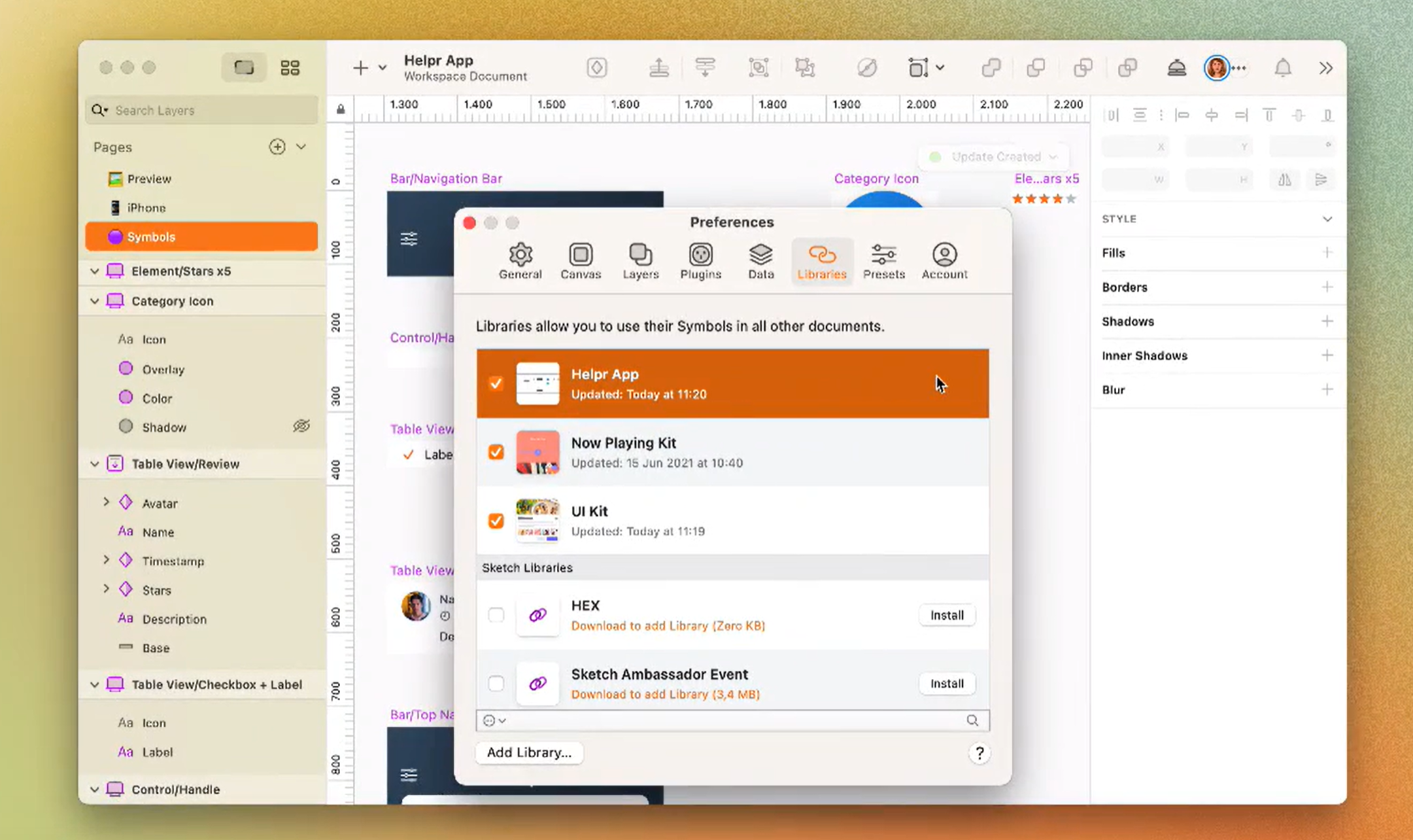
Task: Click the Union boolean icon
Action: click(x=991, y=67)
